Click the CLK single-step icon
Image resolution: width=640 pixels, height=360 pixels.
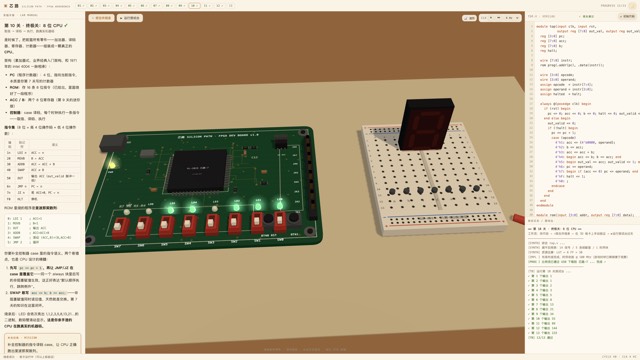498,18
